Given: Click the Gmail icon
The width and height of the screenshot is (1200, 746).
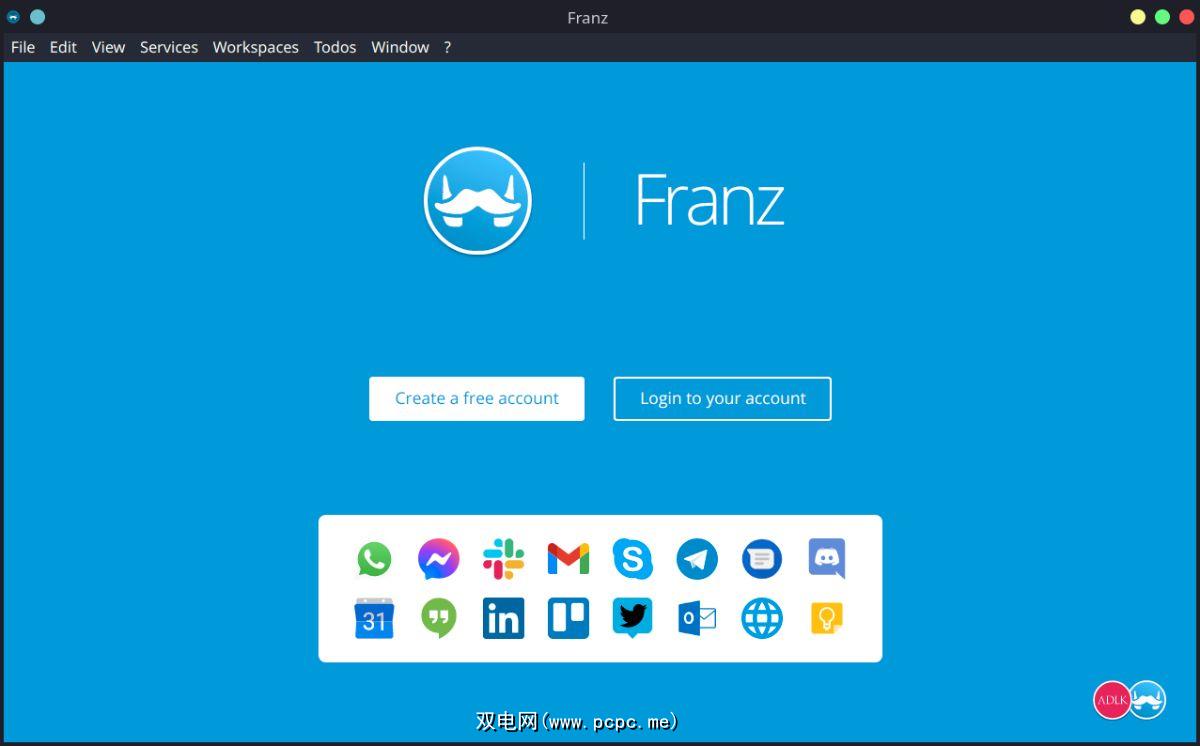Looking at the screenshot, I should [x=568, y=559].
